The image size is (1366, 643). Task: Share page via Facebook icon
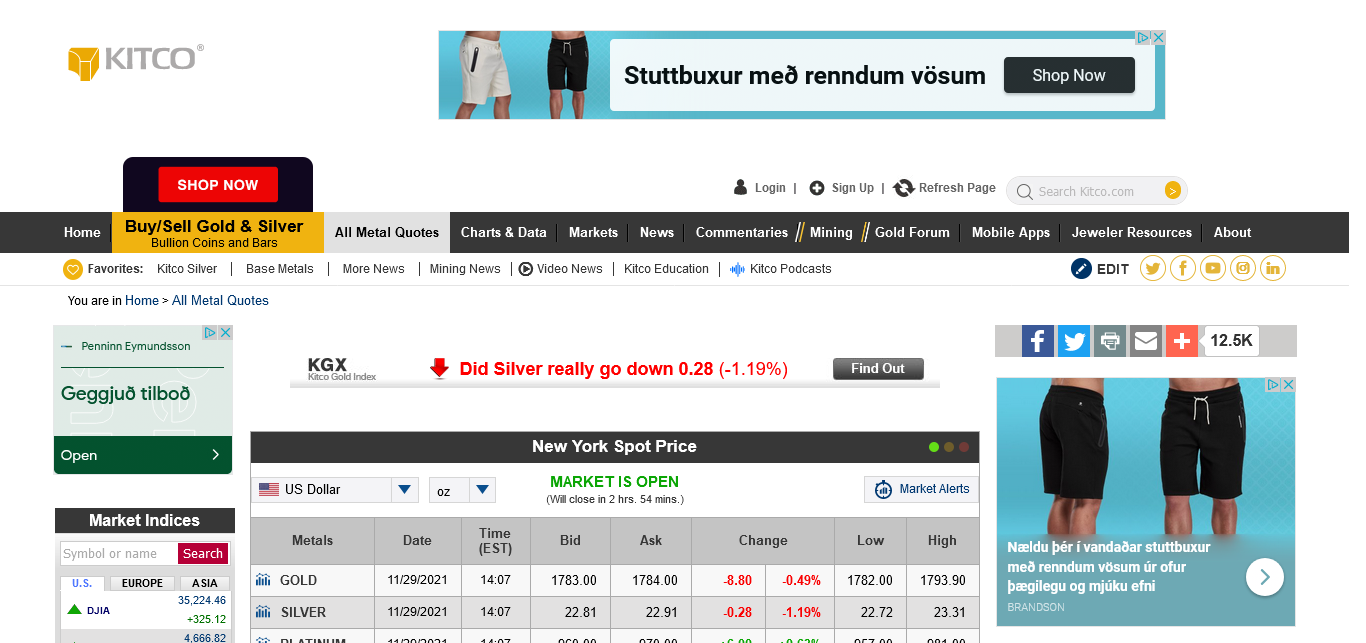coord(1038,341)
